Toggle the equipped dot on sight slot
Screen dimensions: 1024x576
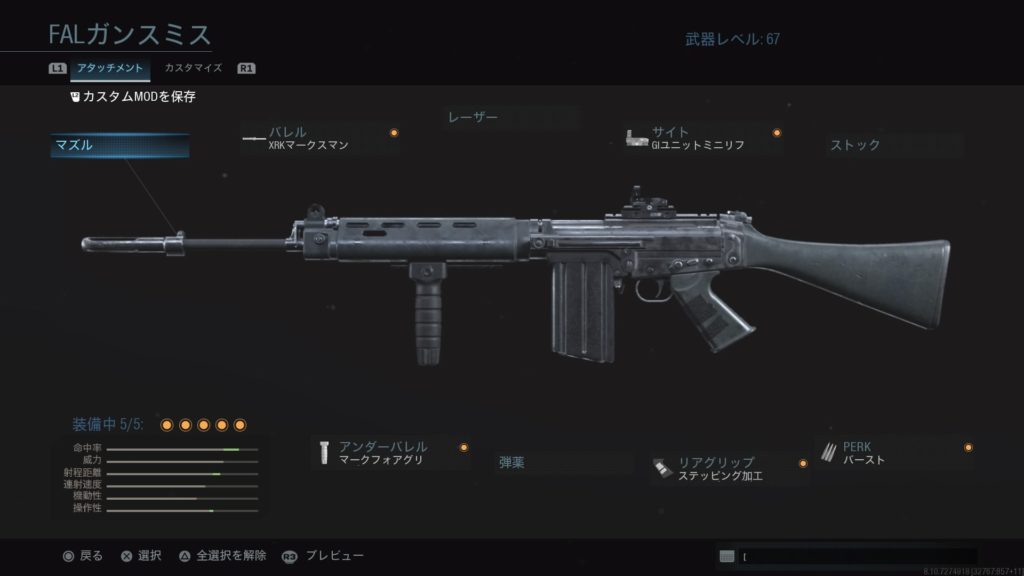pyautogui.click(x=776, y=133)
